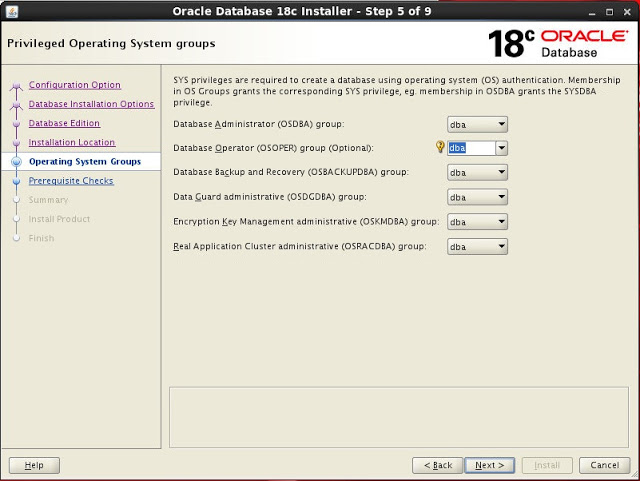Go to the Configuration Option step
Viewport: 640px width, 481px height.
pyautogui.click(x=75, y=85)
